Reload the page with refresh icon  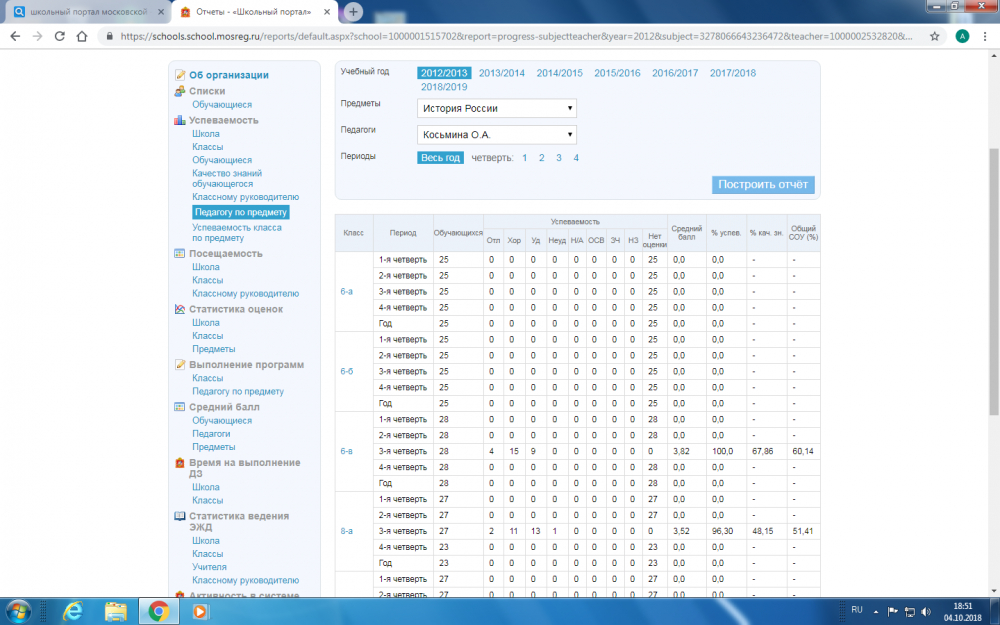59,36
